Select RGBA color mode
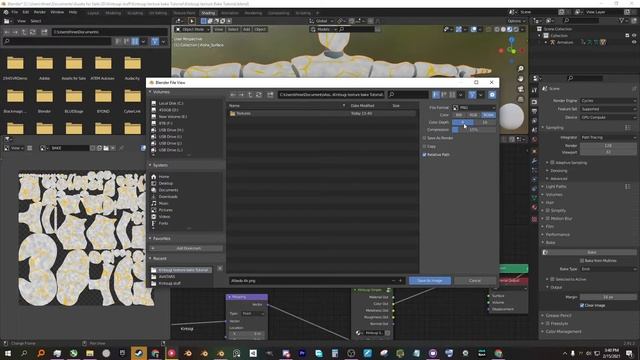This screenshot has height=360, width=640. pos(488,115)
